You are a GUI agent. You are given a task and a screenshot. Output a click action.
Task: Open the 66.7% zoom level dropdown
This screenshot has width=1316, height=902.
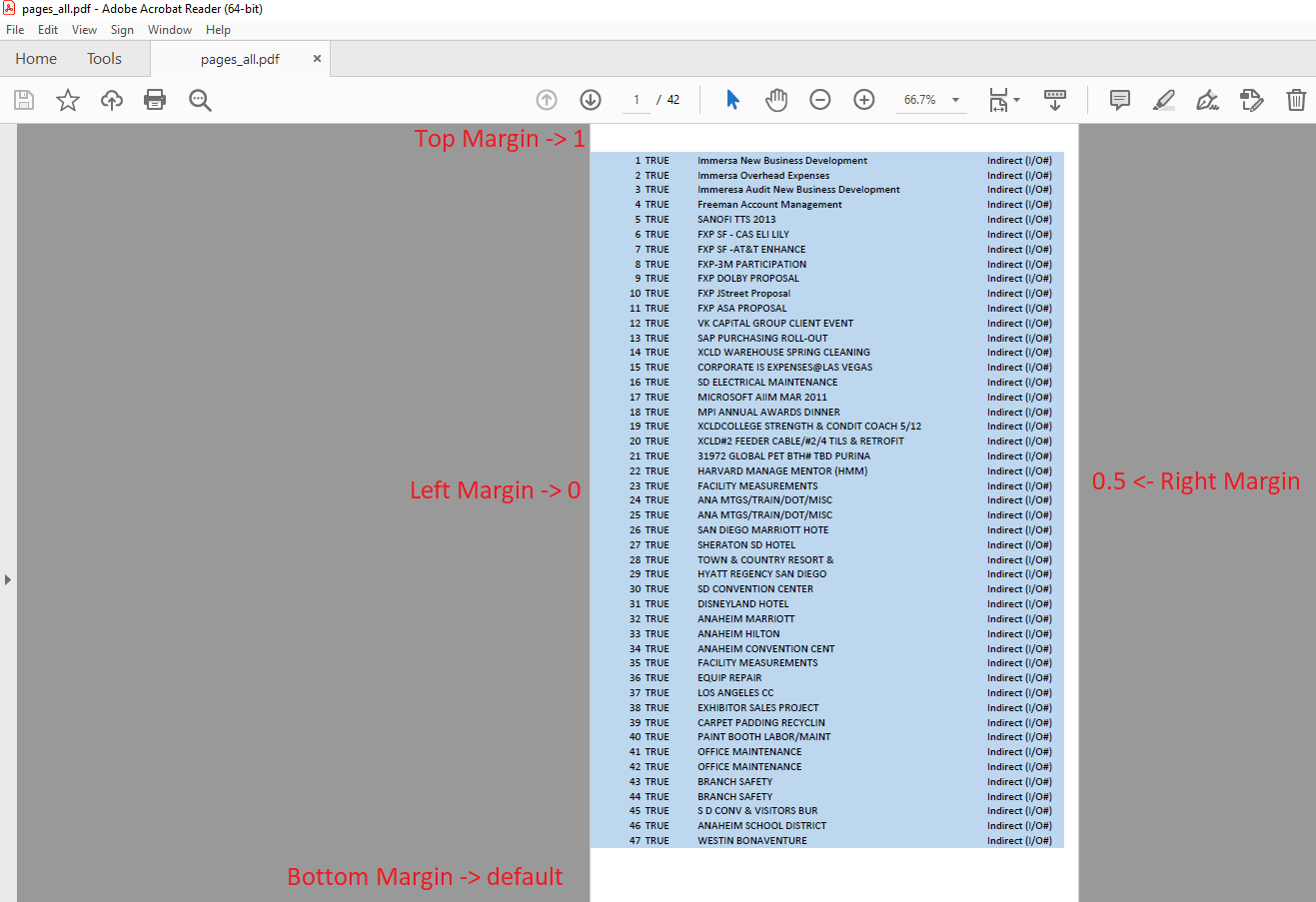click(x=930, y=100)
